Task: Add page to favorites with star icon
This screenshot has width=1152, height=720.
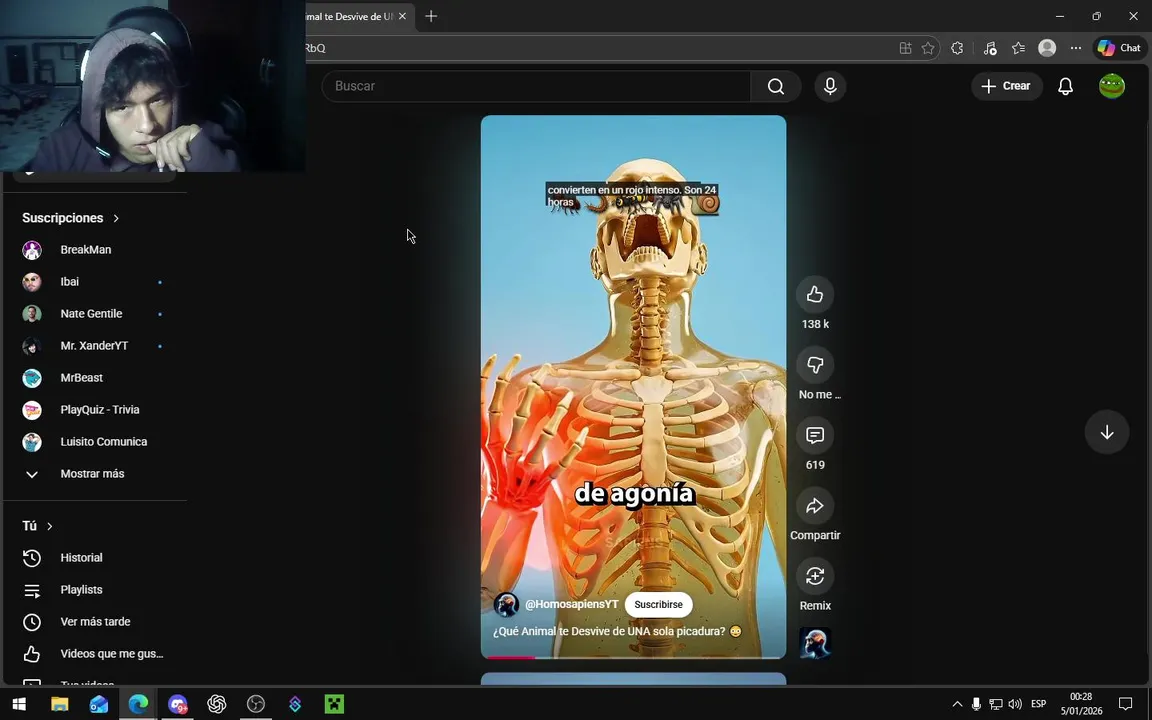Action: (x=928, y=48)
